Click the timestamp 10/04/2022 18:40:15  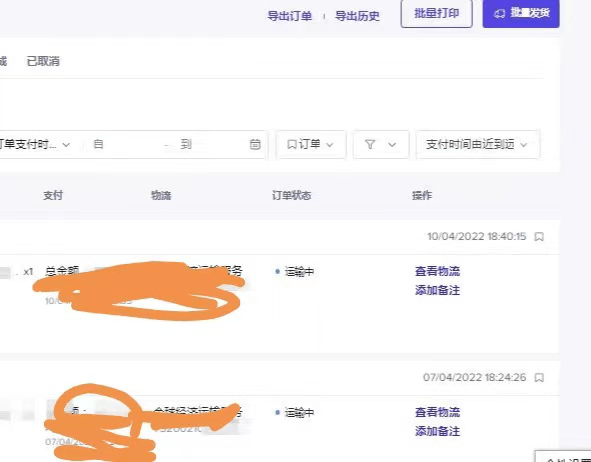pyautogui.click(x=476, y=237)
